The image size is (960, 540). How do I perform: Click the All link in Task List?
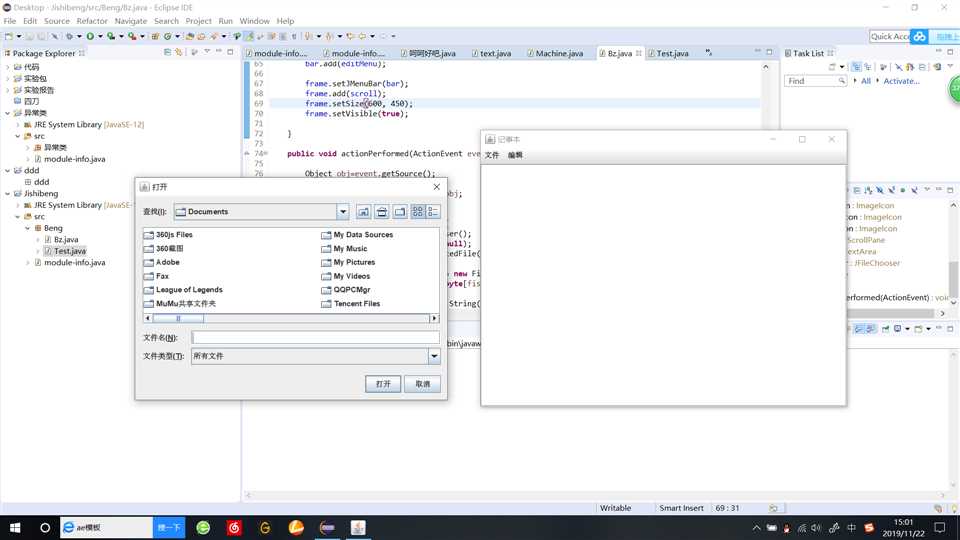tap(866, 81)
